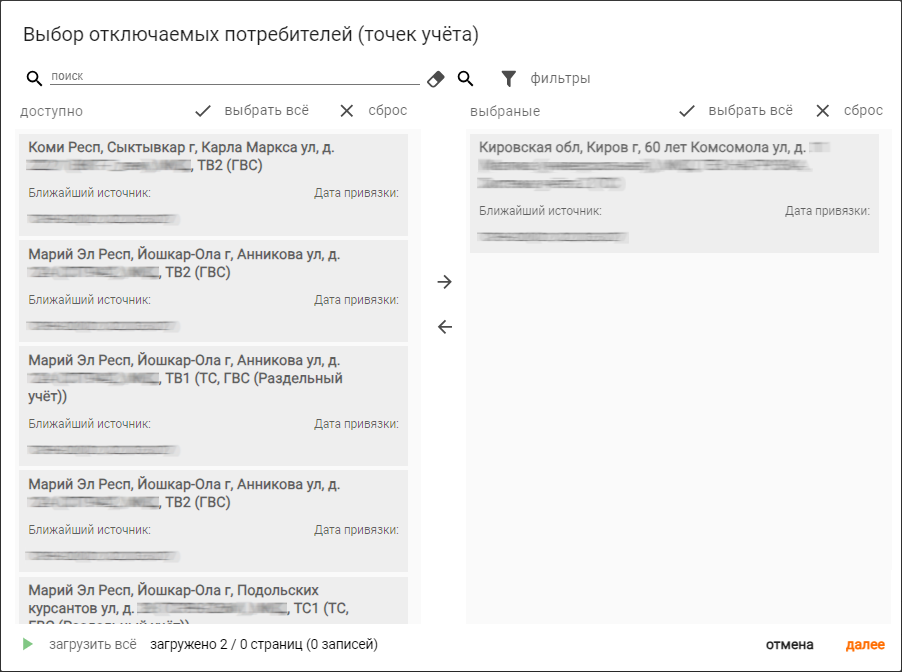Click into the поиск search field
902x672 pixels.
(x=235, y=76)
